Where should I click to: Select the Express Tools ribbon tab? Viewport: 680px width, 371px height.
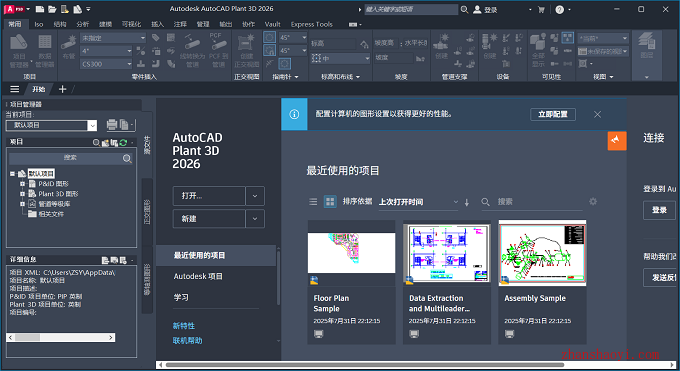[x=311, y=24]
